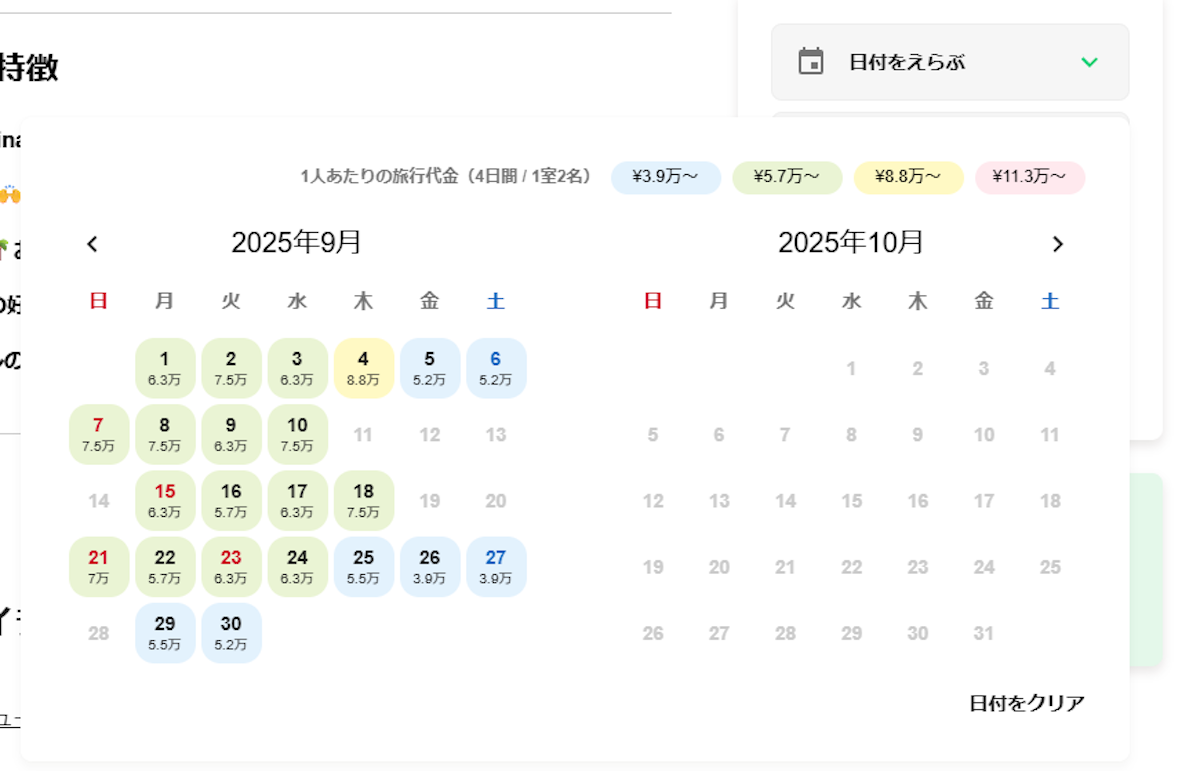Click 日付をクリア to clear dates
The image size is (1200, 771).
[1026, 703]
